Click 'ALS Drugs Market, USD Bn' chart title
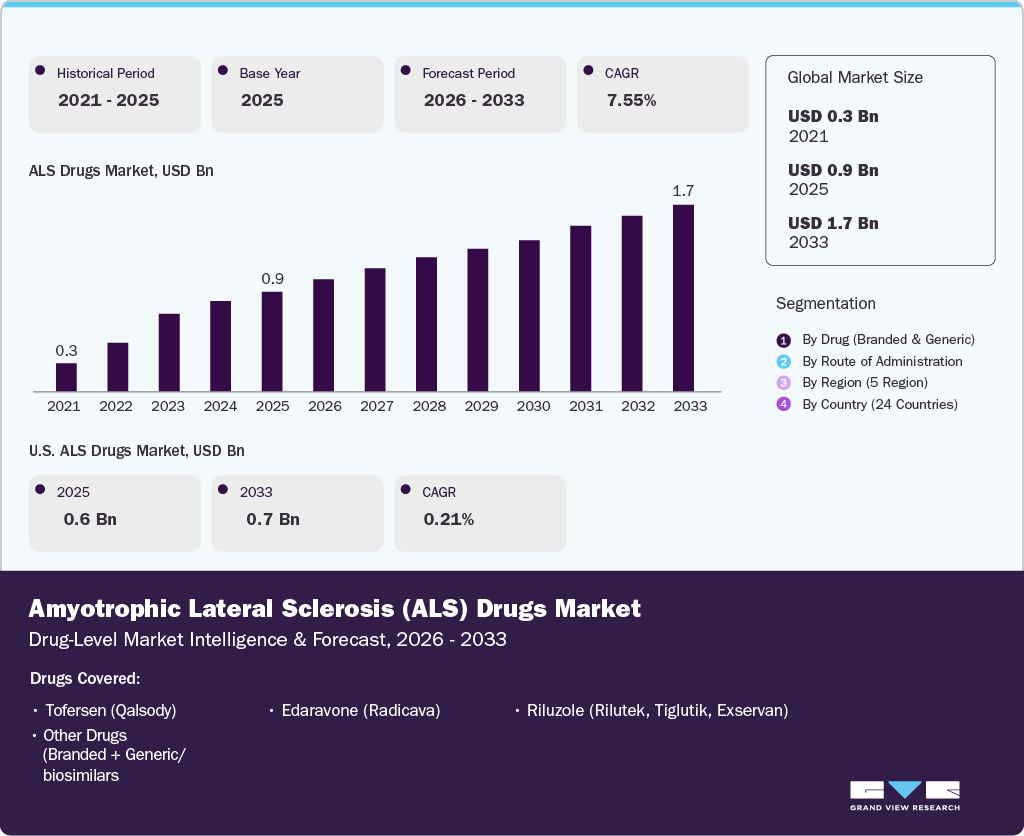 [121, 171]
